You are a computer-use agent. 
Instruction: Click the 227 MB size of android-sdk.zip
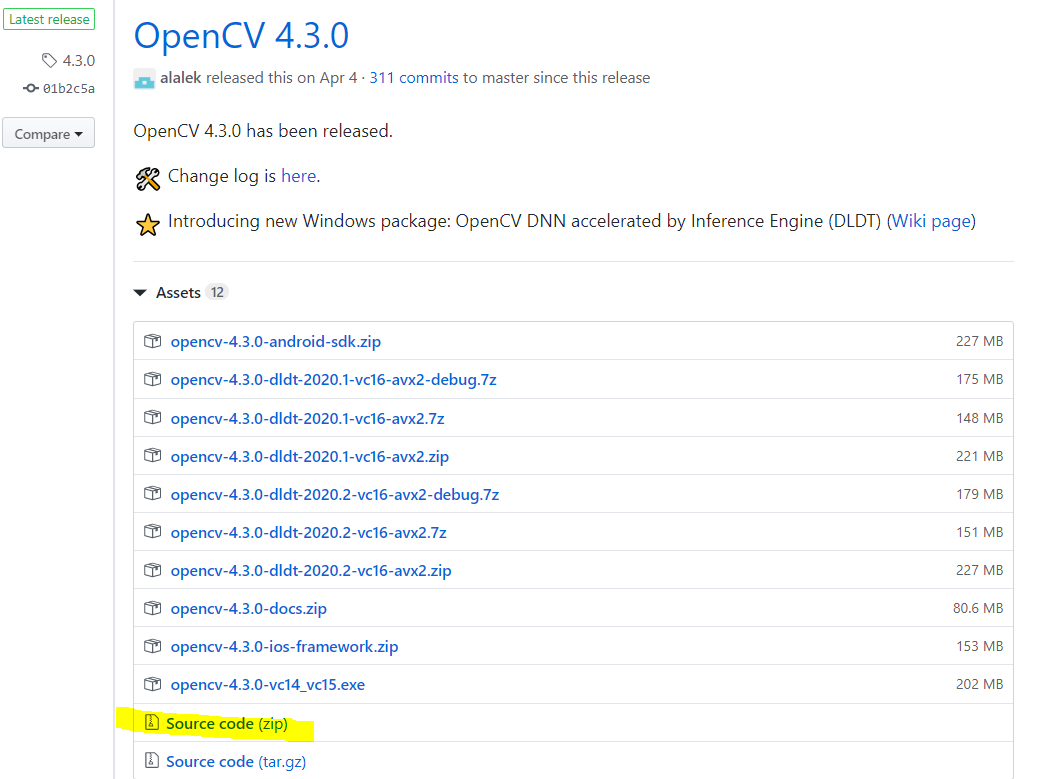click(x=979, y=341)
